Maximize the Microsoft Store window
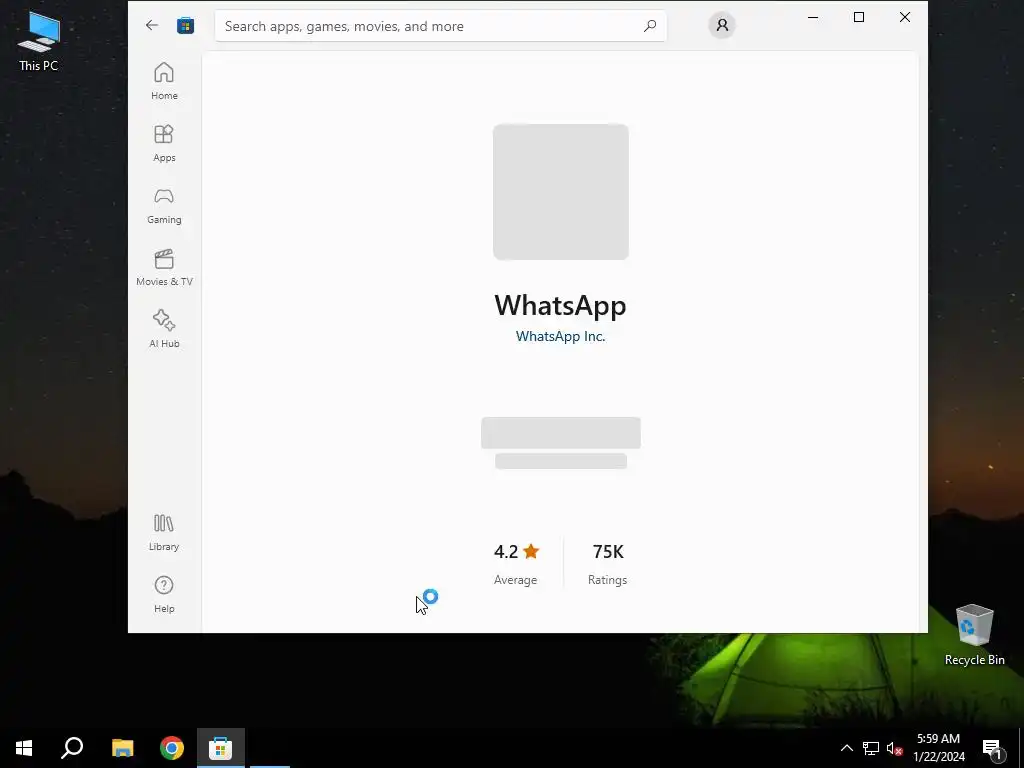 [x=859, y=17]
